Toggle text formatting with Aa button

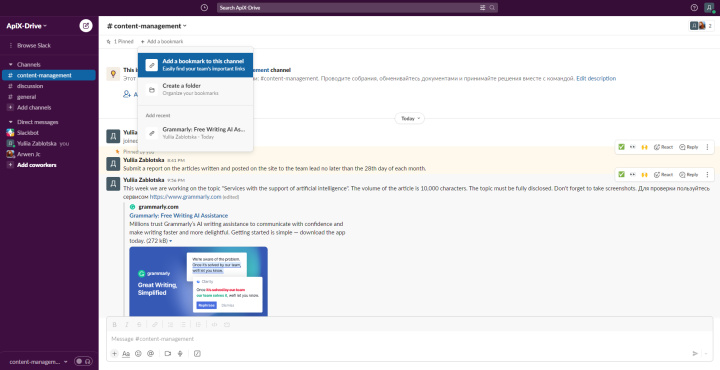(x=126, y=353)
